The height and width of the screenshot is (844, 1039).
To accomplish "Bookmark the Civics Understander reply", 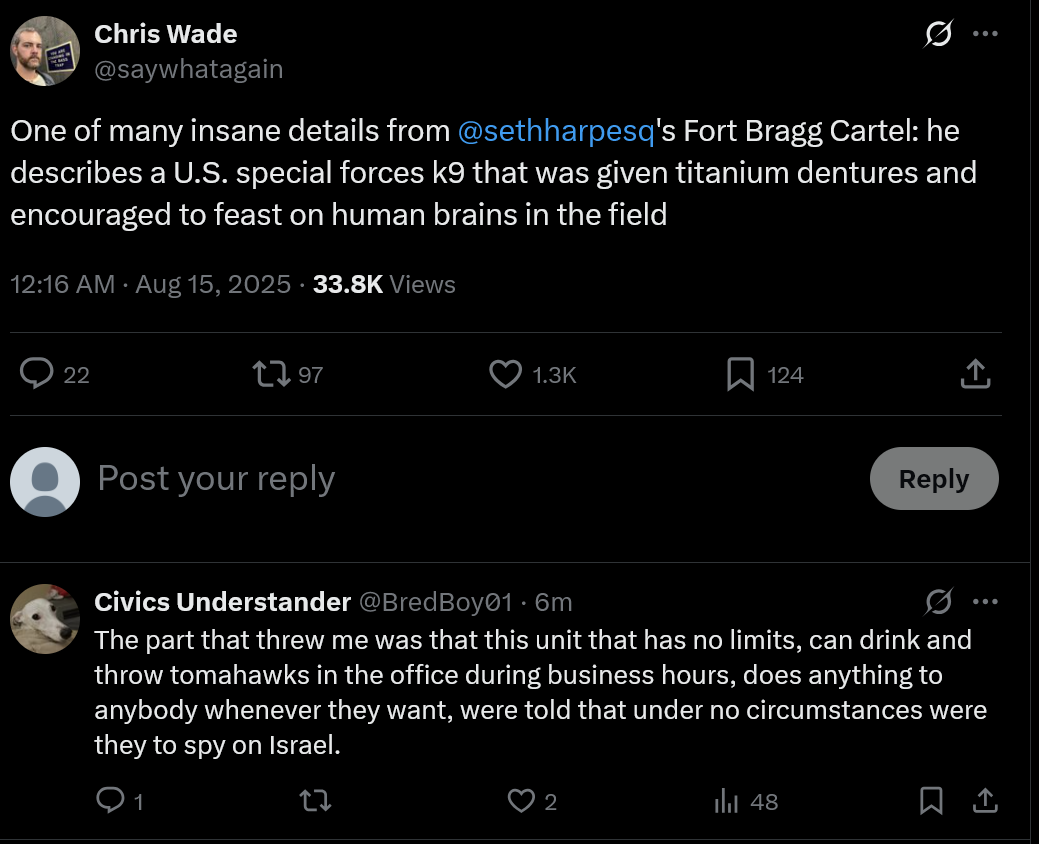I will click(x=931, y=800).
